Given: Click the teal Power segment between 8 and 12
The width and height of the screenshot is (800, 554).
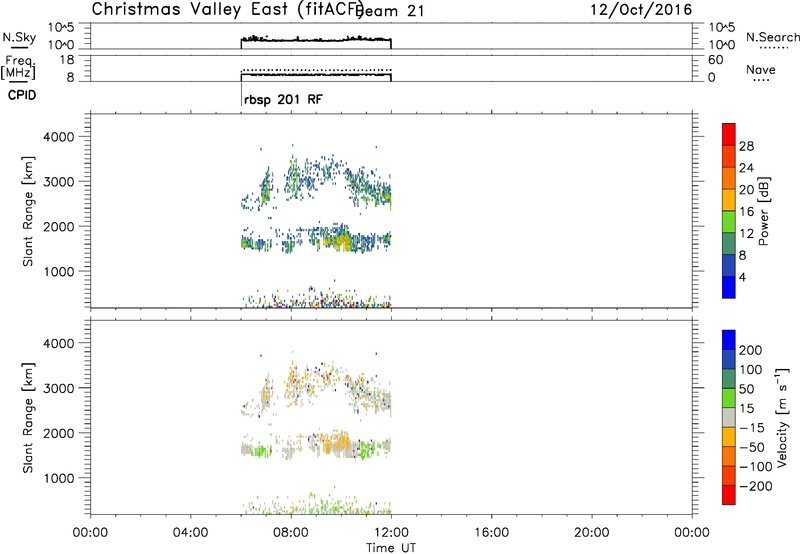Looking at the screenshot, I should click(x=729, y=243).
